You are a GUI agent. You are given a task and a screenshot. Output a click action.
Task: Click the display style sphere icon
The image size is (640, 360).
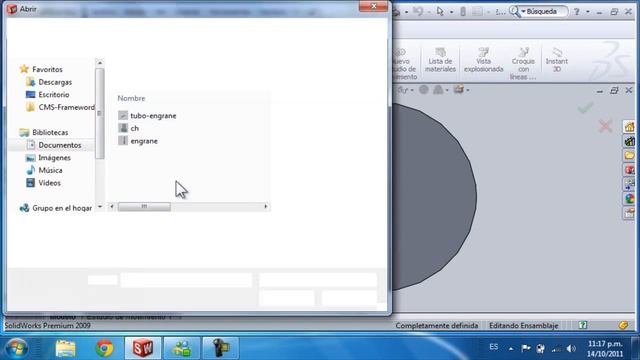click(424, 89)
